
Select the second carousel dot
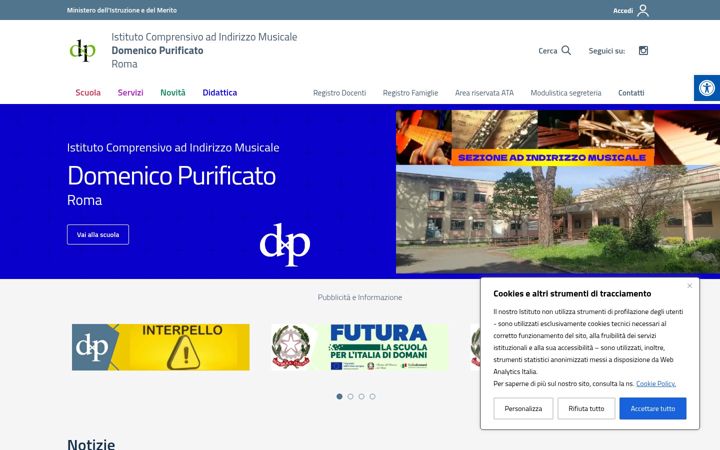click(x=350, y=396)
